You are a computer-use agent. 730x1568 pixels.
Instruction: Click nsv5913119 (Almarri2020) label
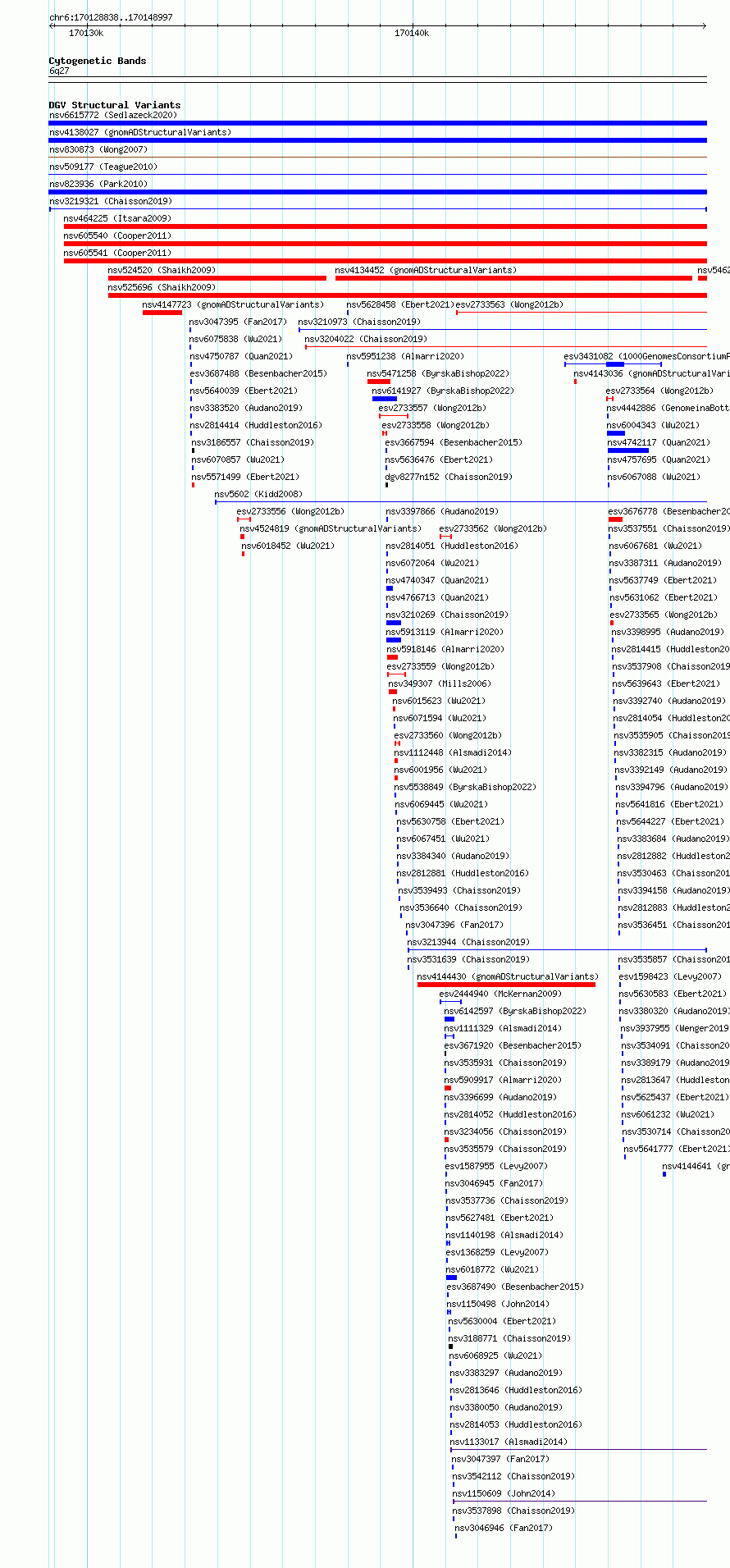(445, 632)
